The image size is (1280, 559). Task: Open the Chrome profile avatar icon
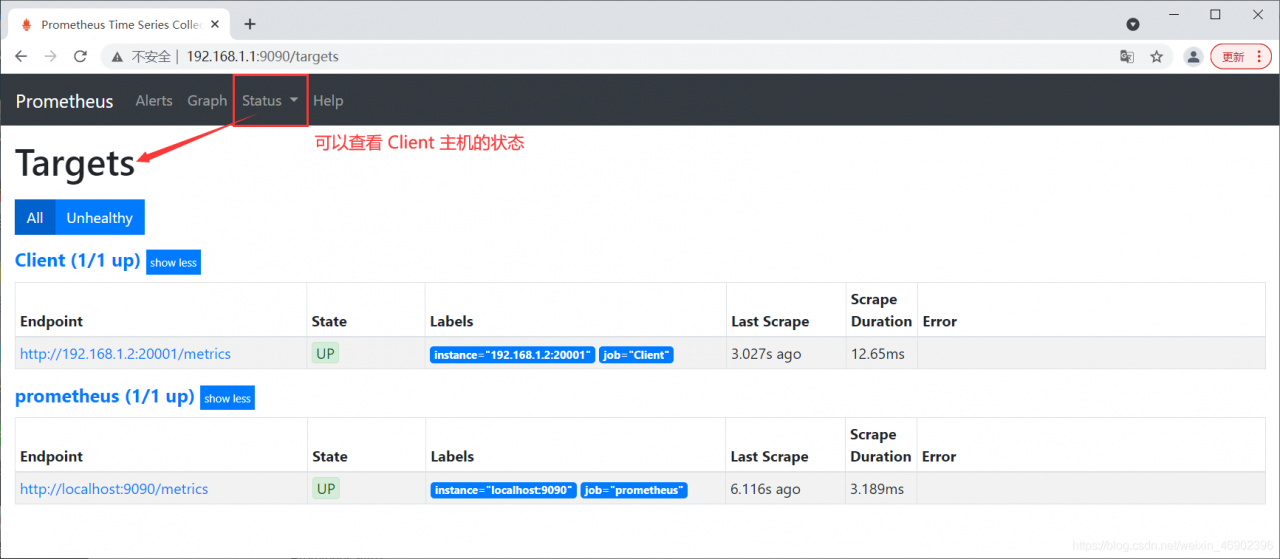point(1193,57)
